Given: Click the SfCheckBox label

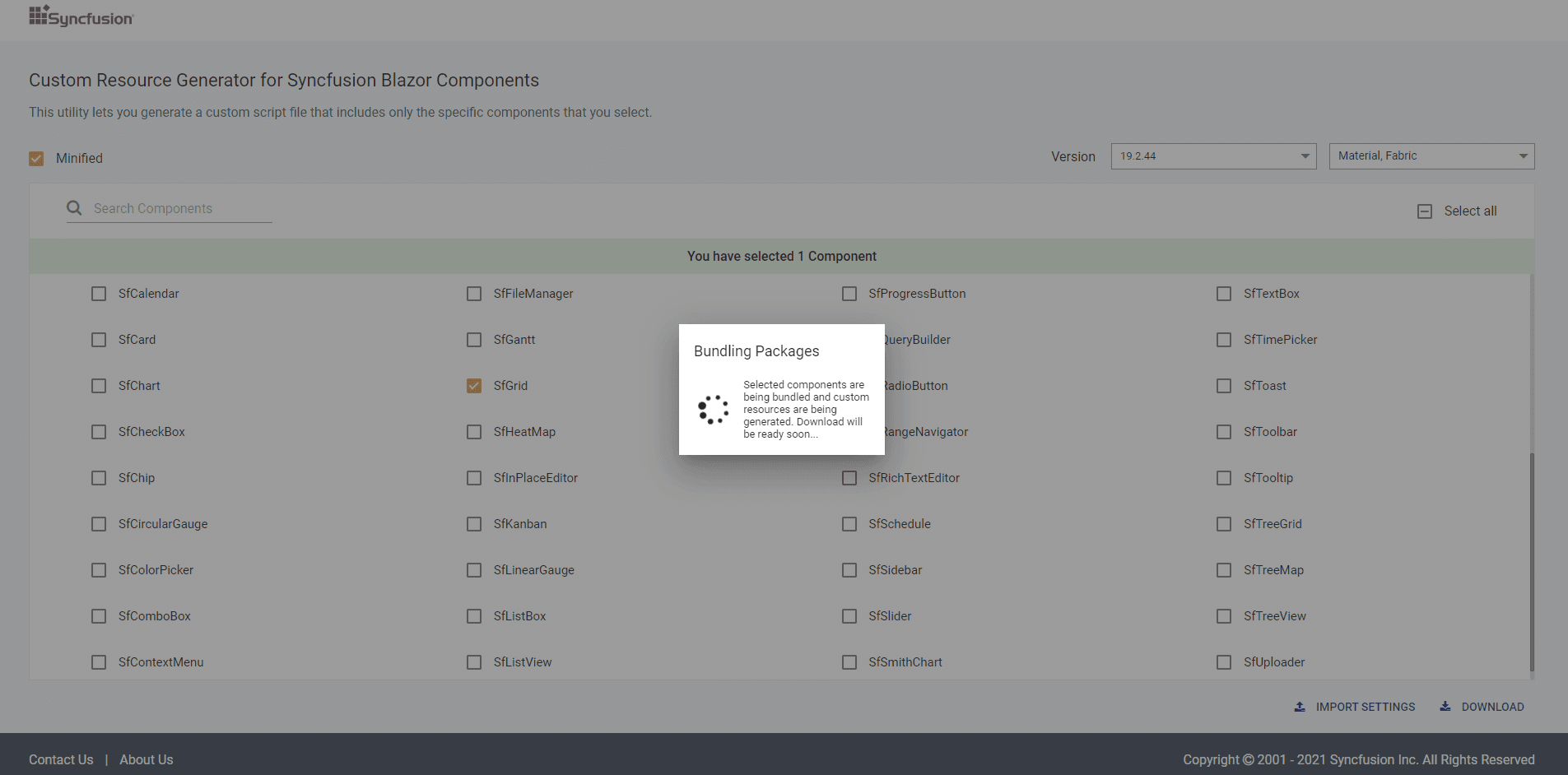Looking at the screenshot, I should tap(151, 432).
